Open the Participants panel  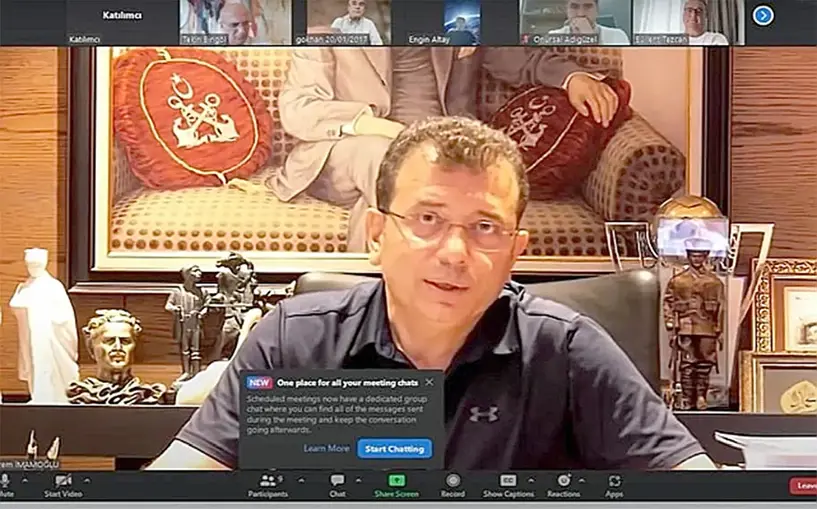click(267, 484)
